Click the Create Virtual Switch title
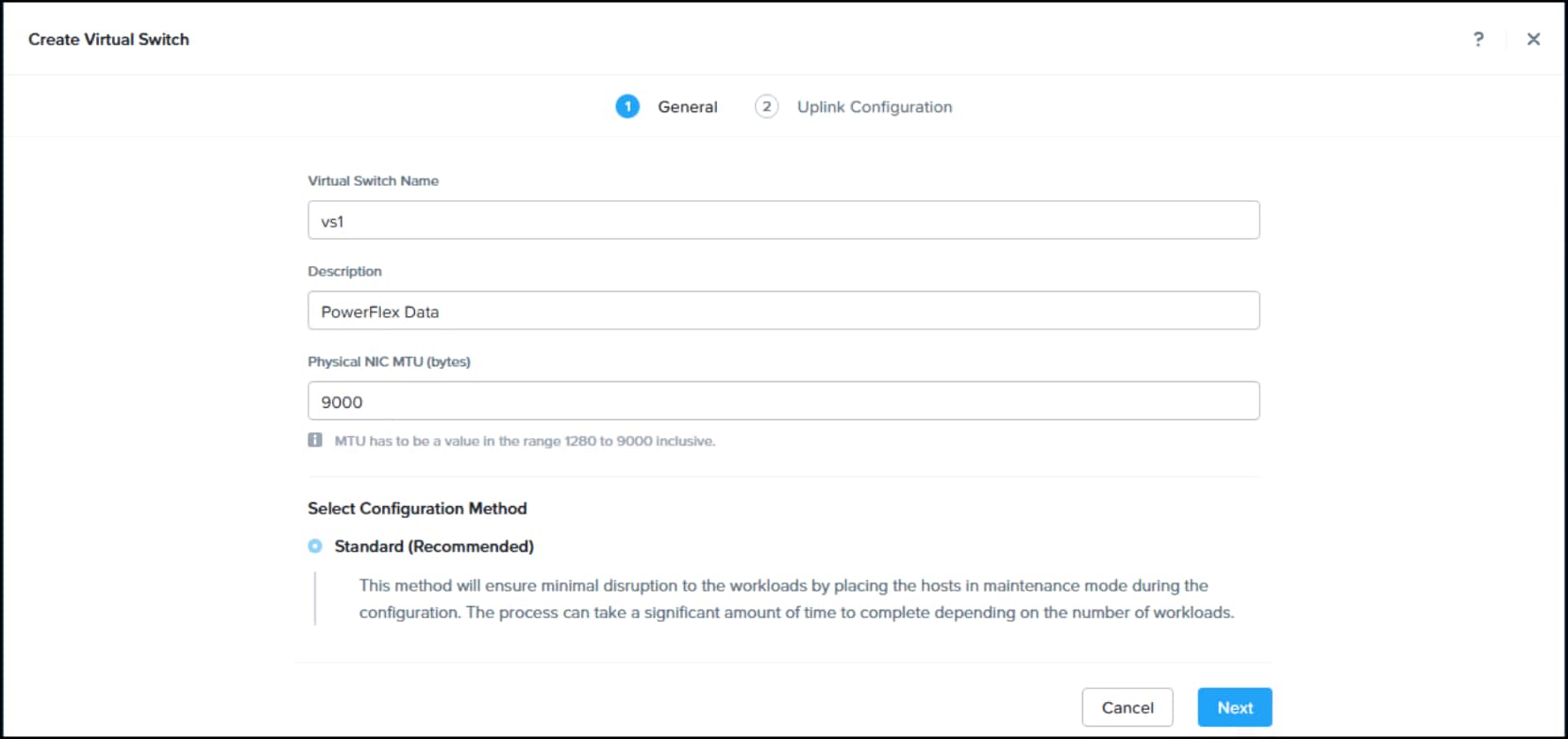The image size is (1568, 739). coord(108,40)
